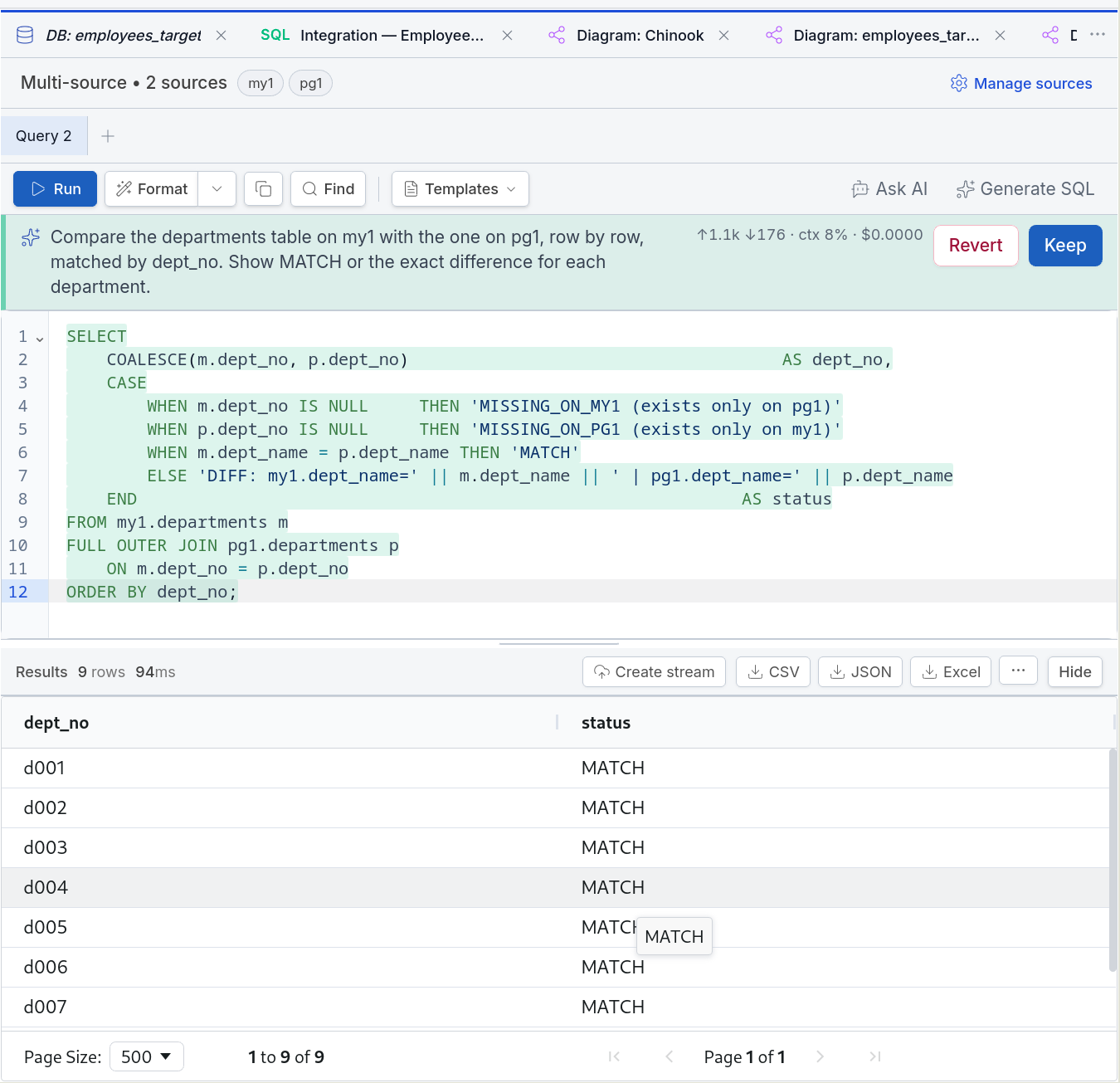The height and width of the screenshot is (1083, 1120).
Task: Create stream from results
Action: click(x=654, y=671)
